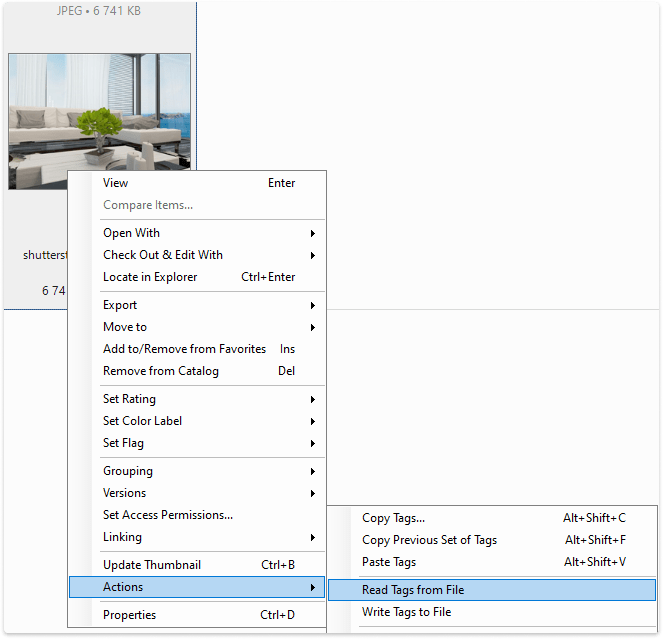
Task: Click Read Tags from File
Action: [413, 590]
